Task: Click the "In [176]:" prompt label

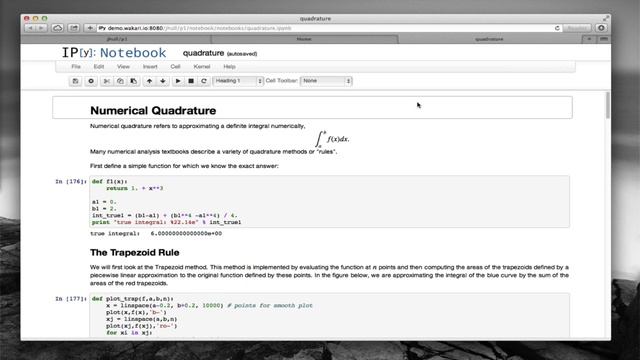Action: click(x=71, y=182)
